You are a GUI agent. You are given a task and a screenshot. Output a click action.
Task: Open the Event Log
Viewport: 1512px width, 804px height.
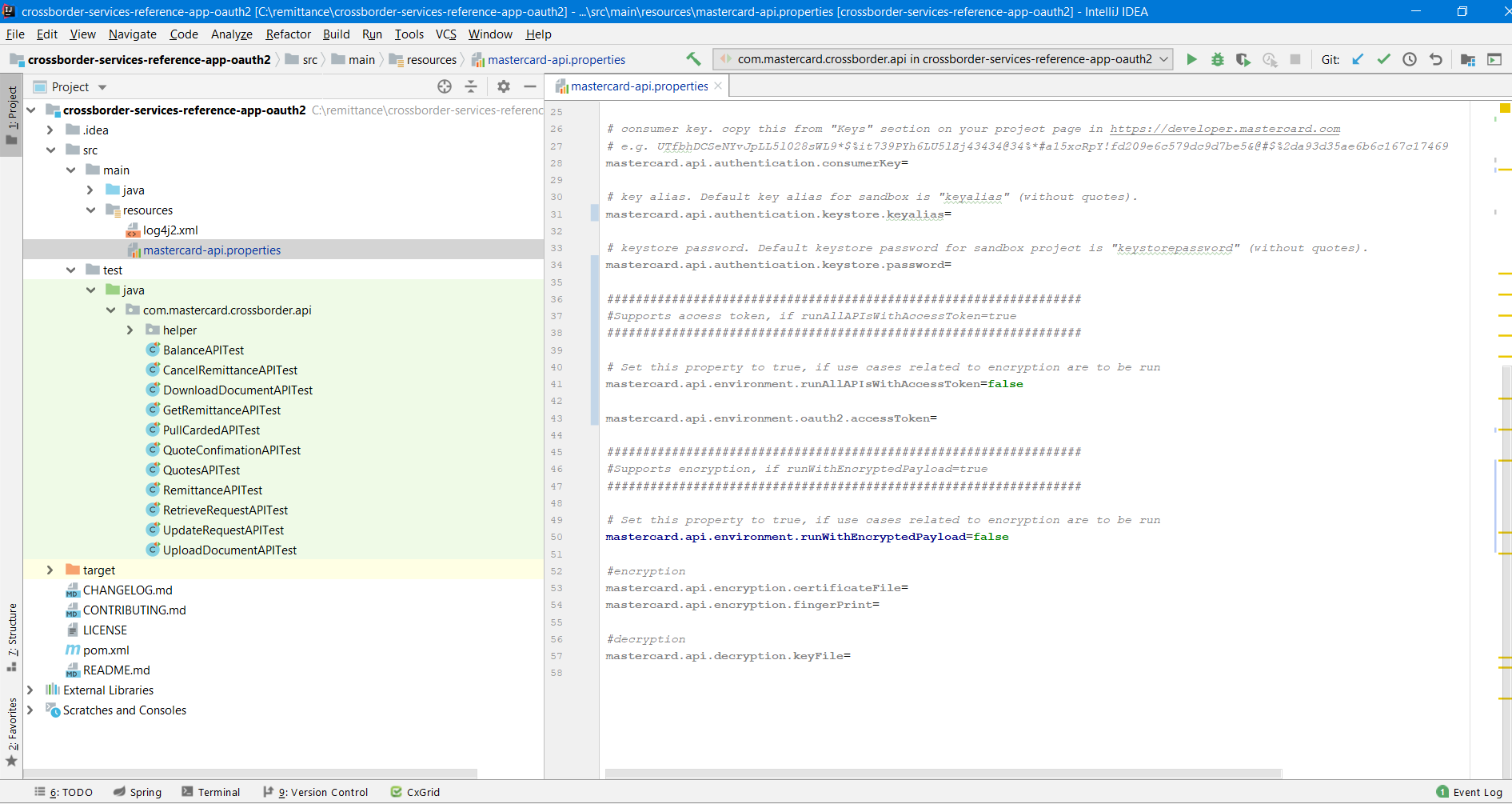pos(1469,792)
